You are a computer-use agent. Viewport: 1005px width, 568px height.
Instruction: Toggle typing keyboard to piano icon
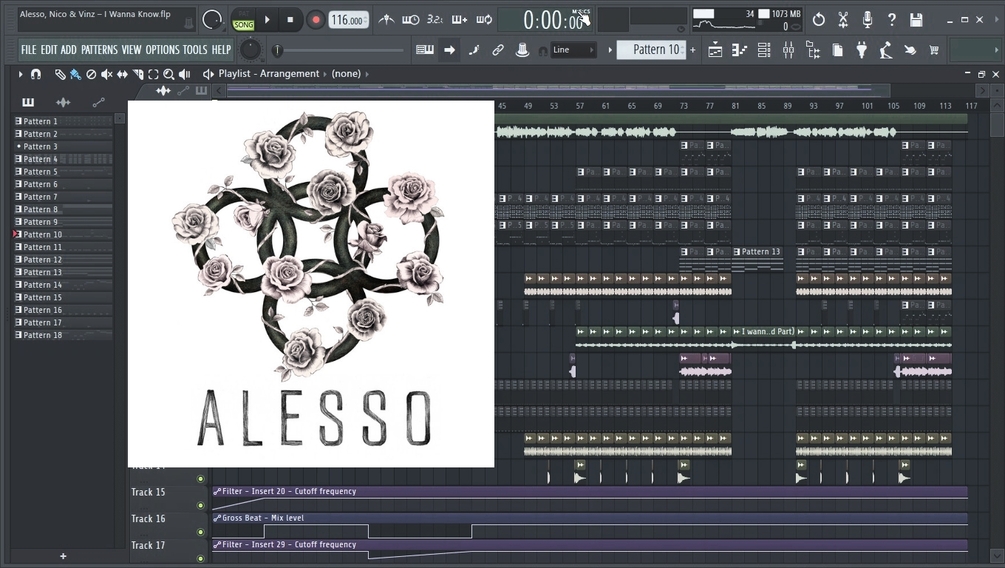click(x=424, y=50)
